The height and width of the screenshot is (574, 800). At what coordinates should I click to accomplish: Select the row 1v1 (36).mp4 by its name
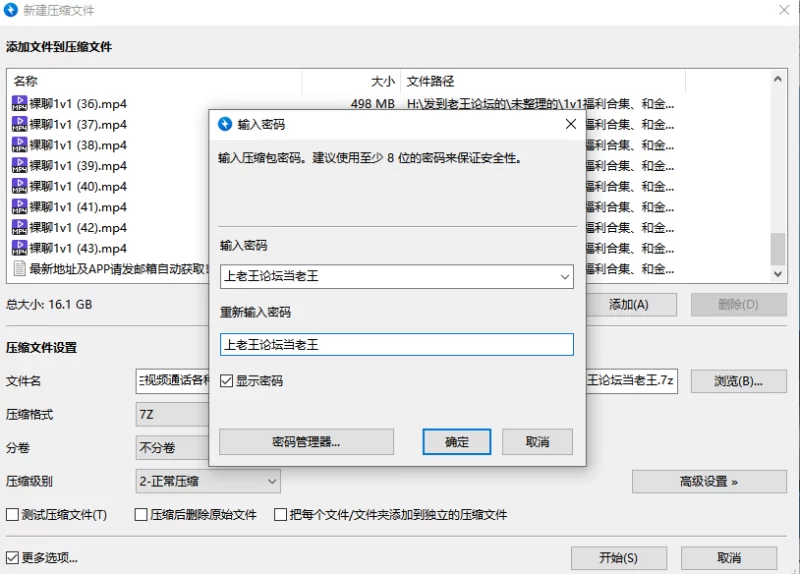(78, 104)
